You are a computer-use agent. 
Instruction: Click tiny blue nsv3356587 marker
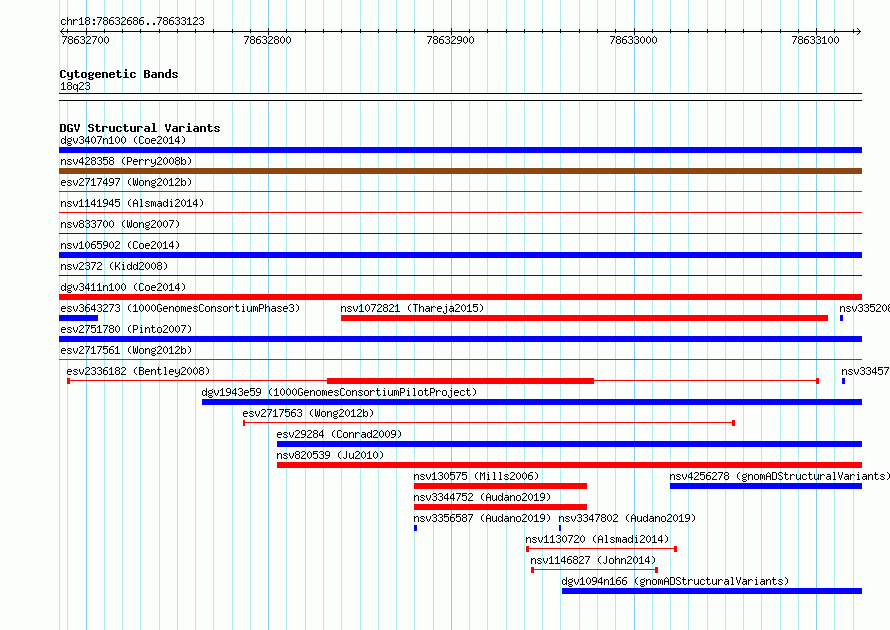point(415,528)
